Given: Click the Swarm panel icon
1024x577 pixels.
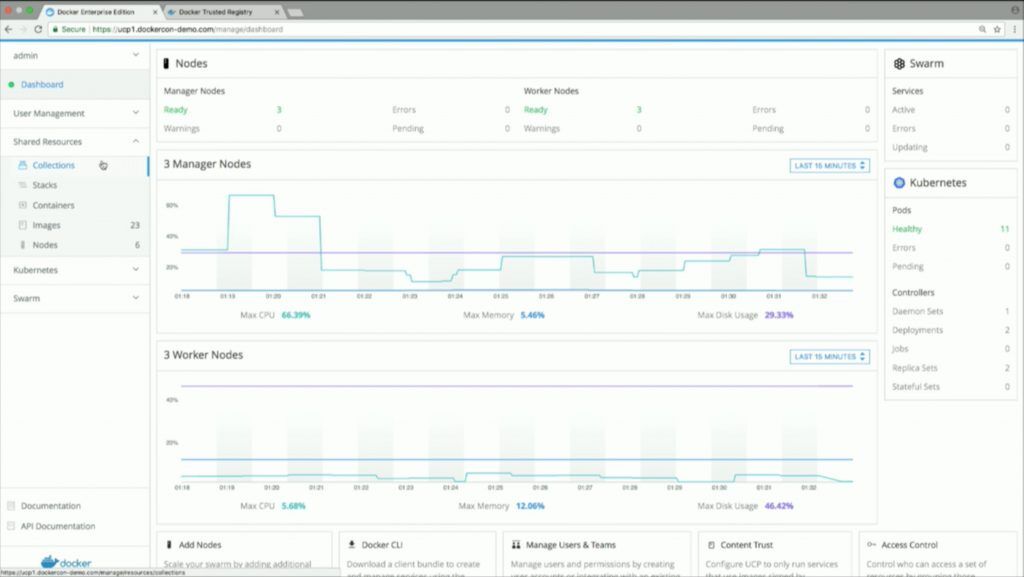Looking at the screenshot, I should click(899, 63).
